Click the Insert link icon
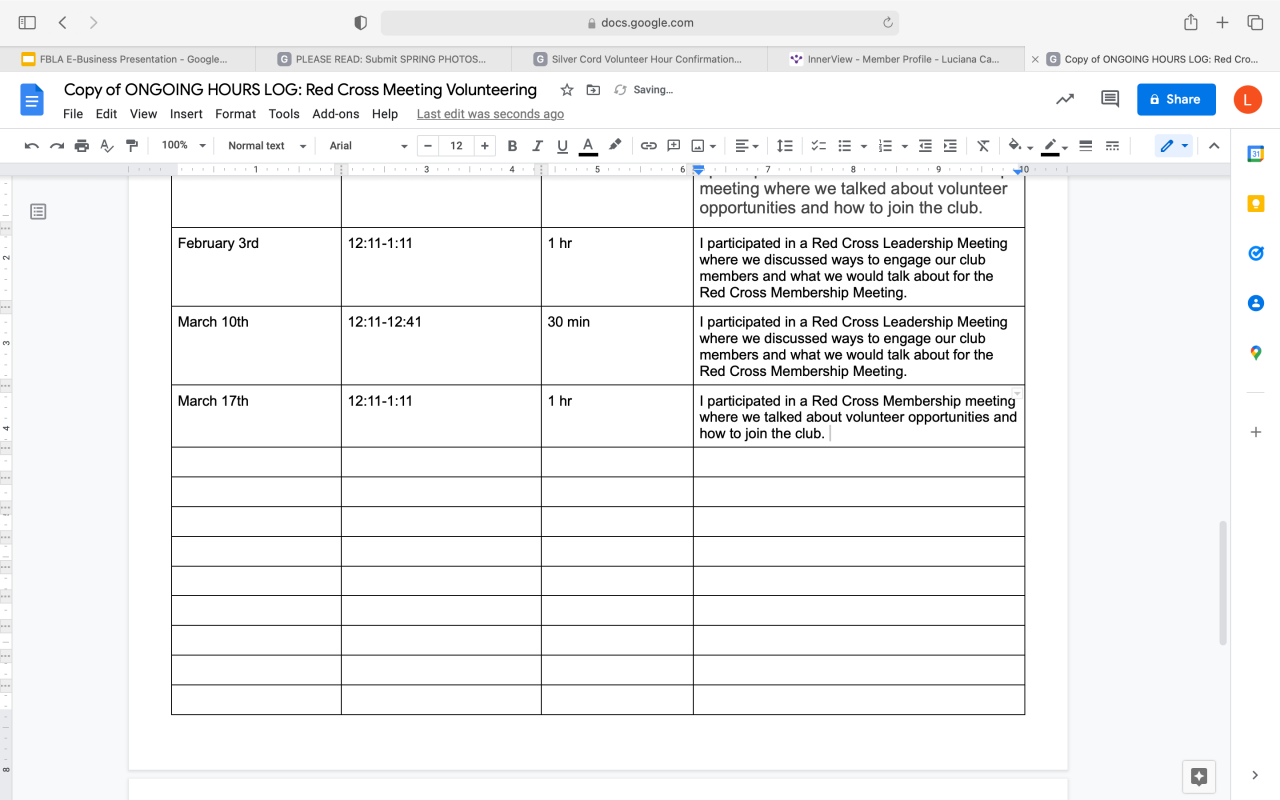This screenshot has width=1280, height=800. click(648, 146)
